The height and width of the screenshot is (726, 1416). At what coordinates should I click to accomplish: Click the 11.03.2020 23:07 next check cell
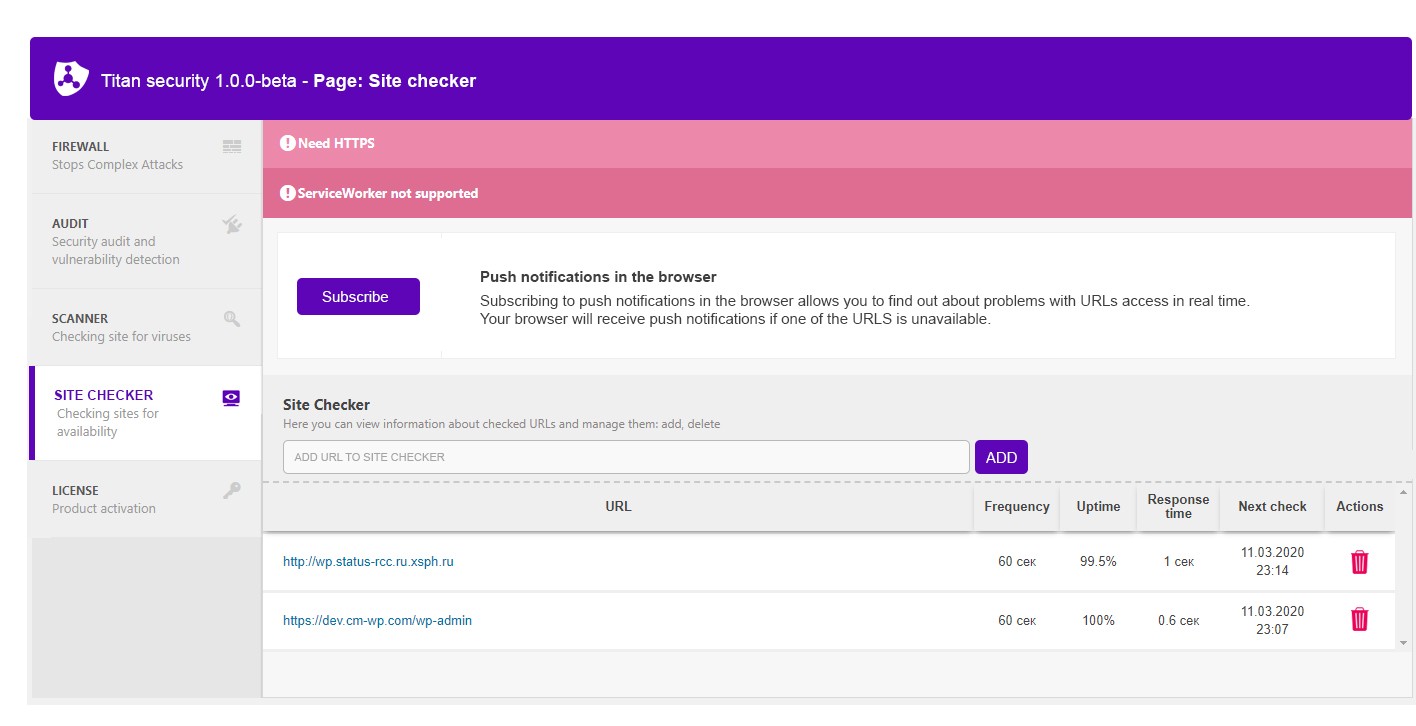pos(1272,620)
